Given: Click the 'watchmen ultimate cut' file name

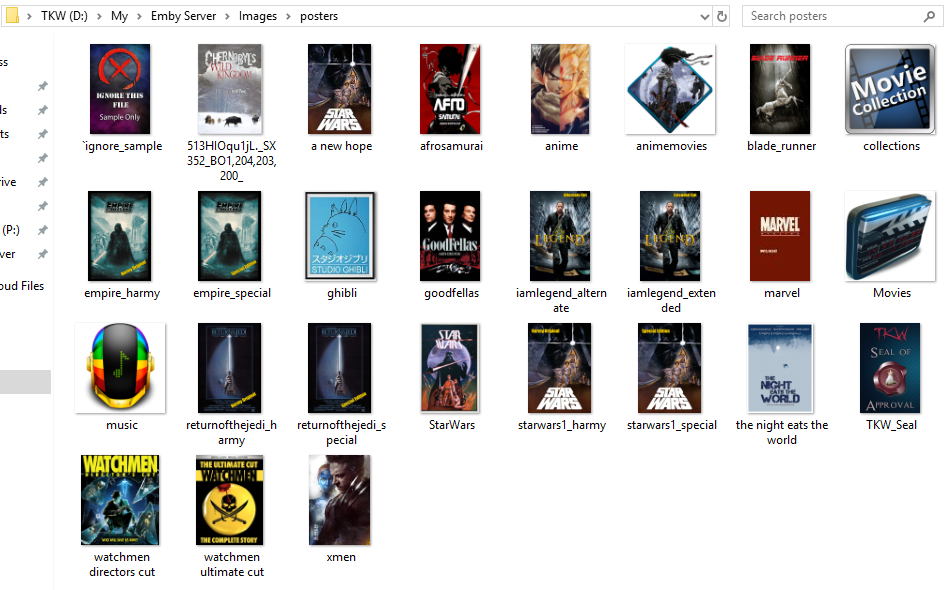Looking at the screenshot, I should [x=232, y=565].
